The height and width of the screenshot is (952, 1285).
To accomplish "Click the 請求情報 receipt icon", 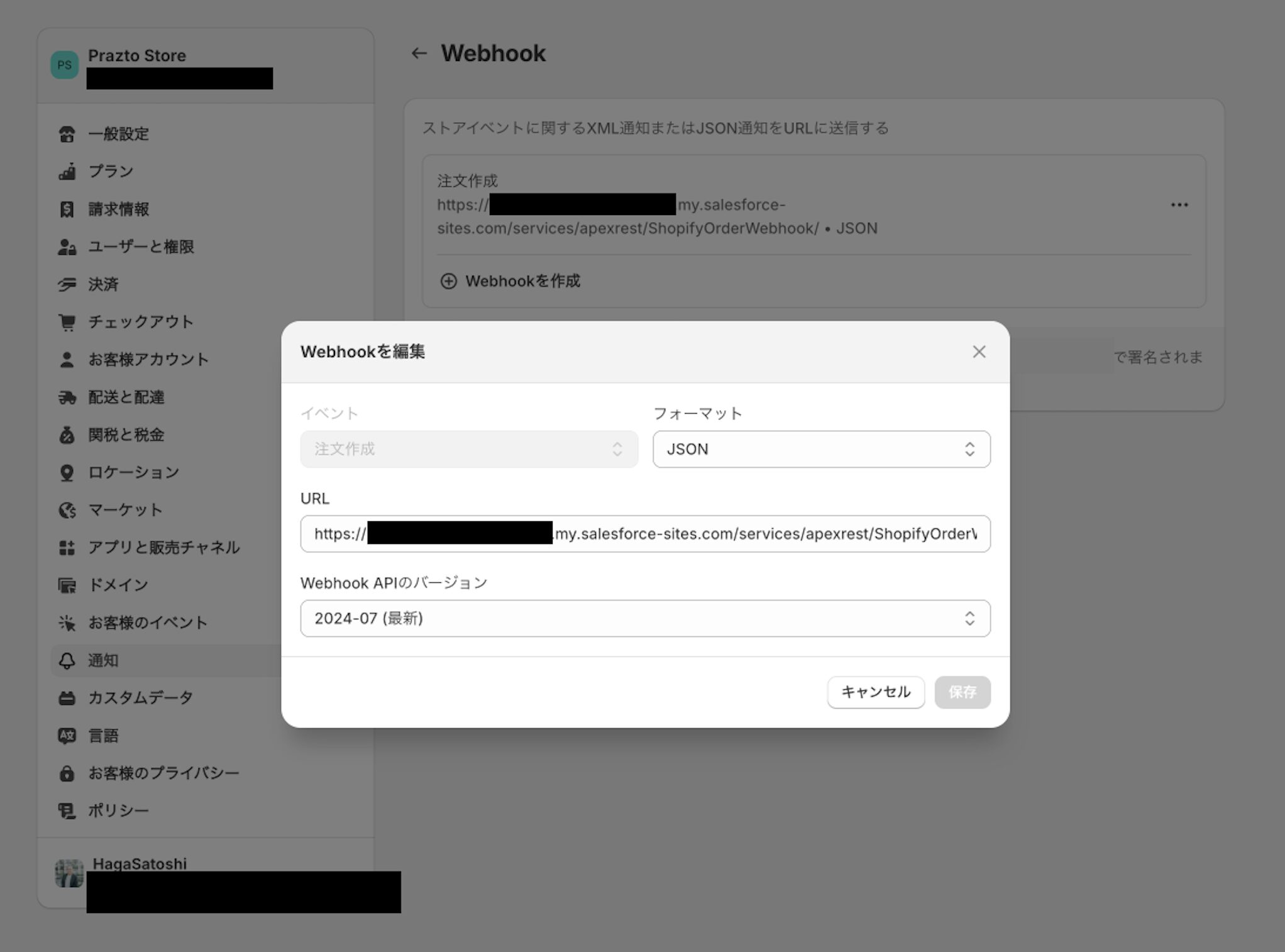I will pos(67,209).
